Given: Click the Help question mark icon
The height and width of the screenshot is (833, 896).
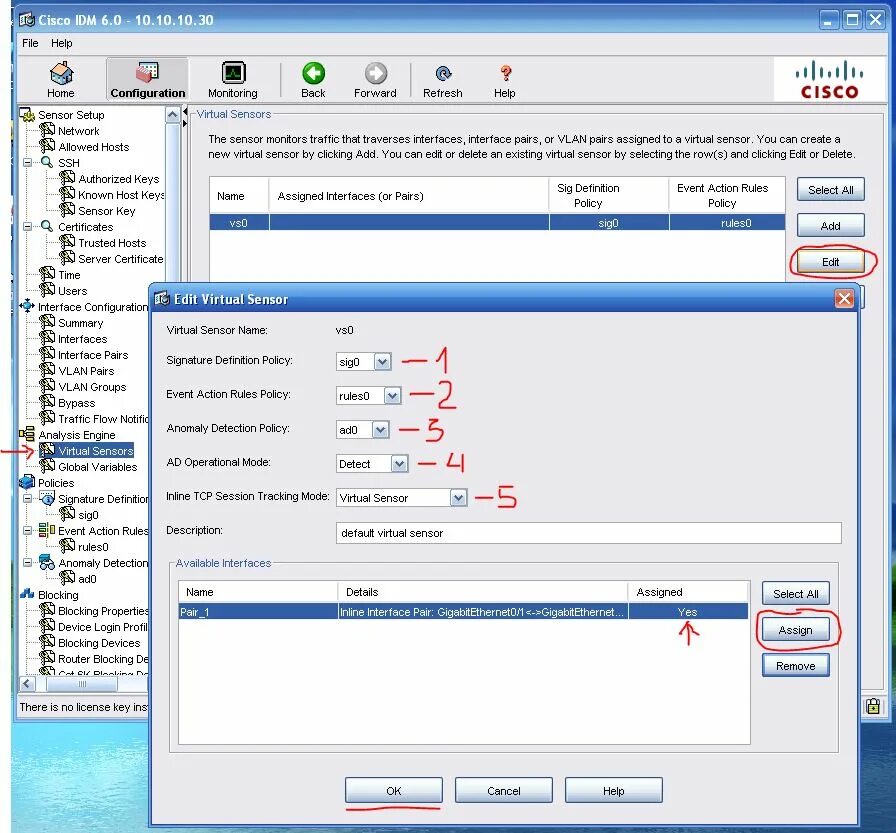Looking at the screenshot, I should click(x=505, y=74).
